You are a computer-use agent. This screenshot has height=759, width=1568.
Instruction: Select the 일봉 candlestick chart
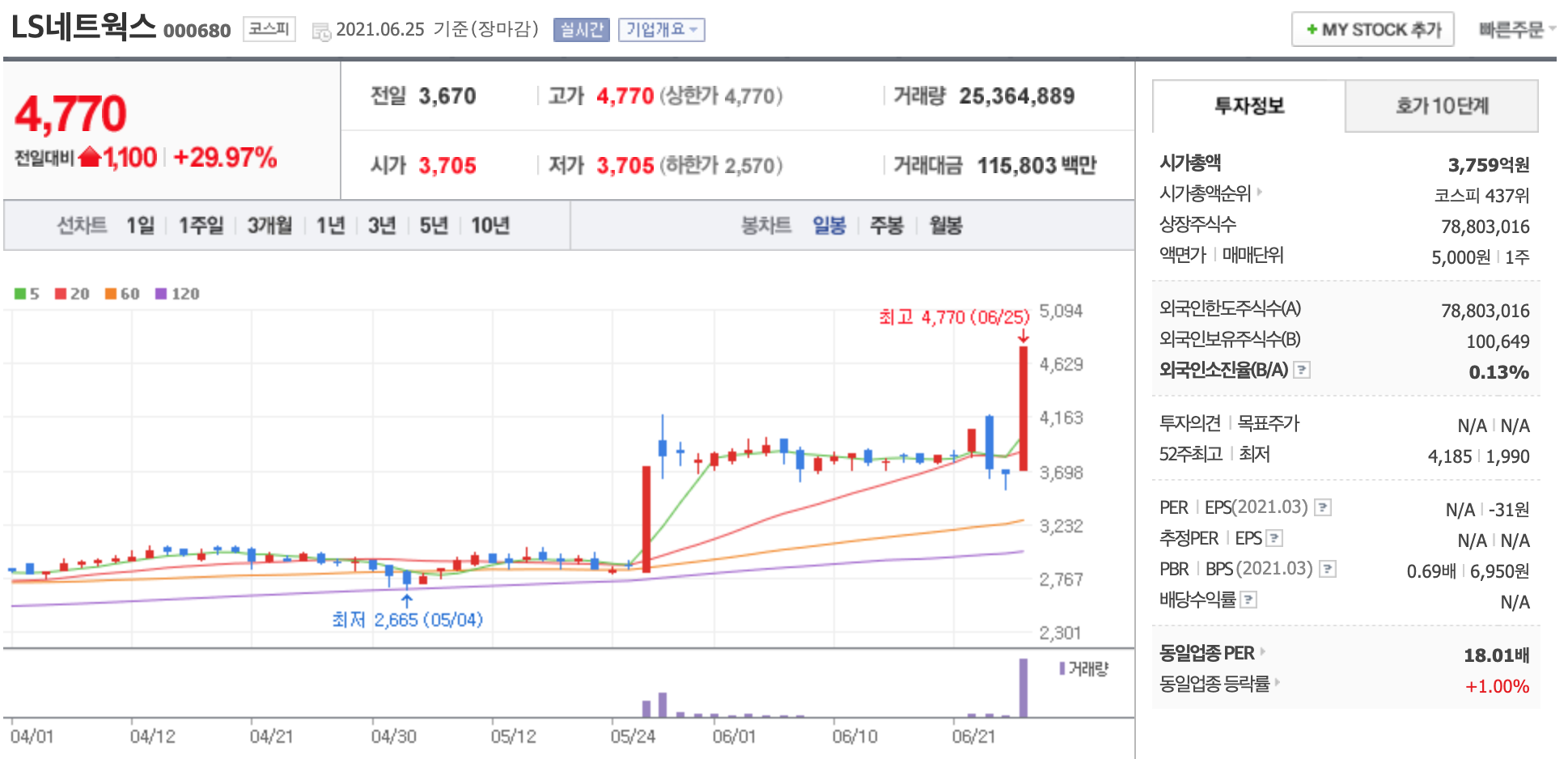click(829, 225)
